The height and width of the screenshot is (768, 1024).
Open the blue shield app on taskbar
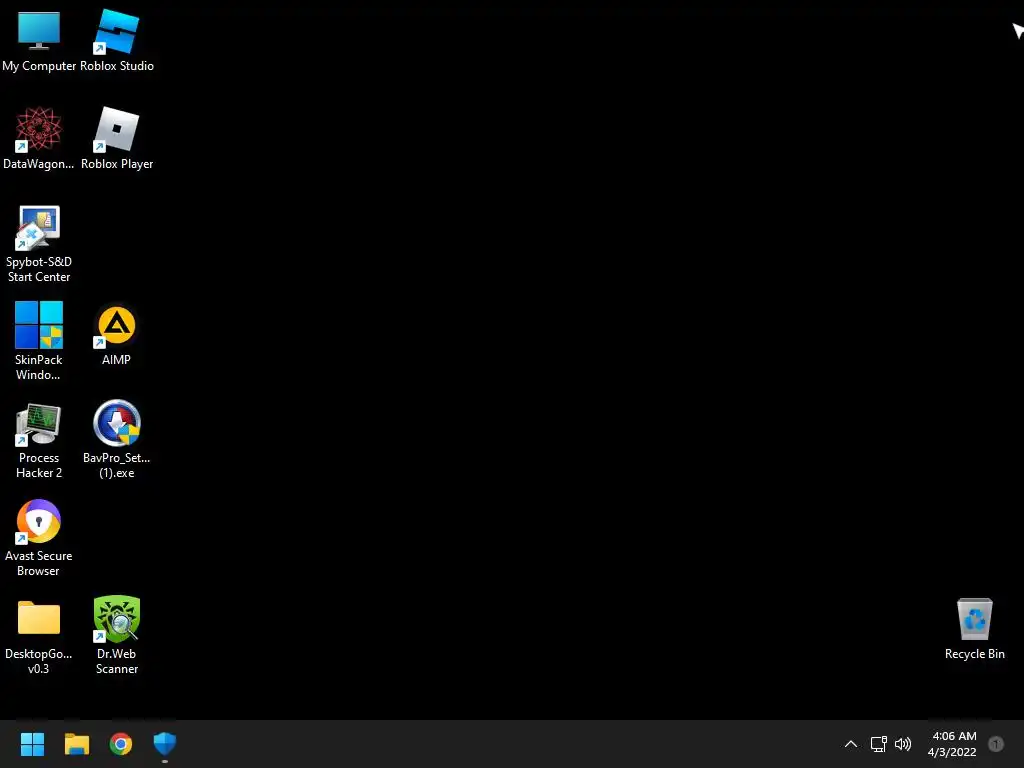pyautogui.click(x=165, y=744)
